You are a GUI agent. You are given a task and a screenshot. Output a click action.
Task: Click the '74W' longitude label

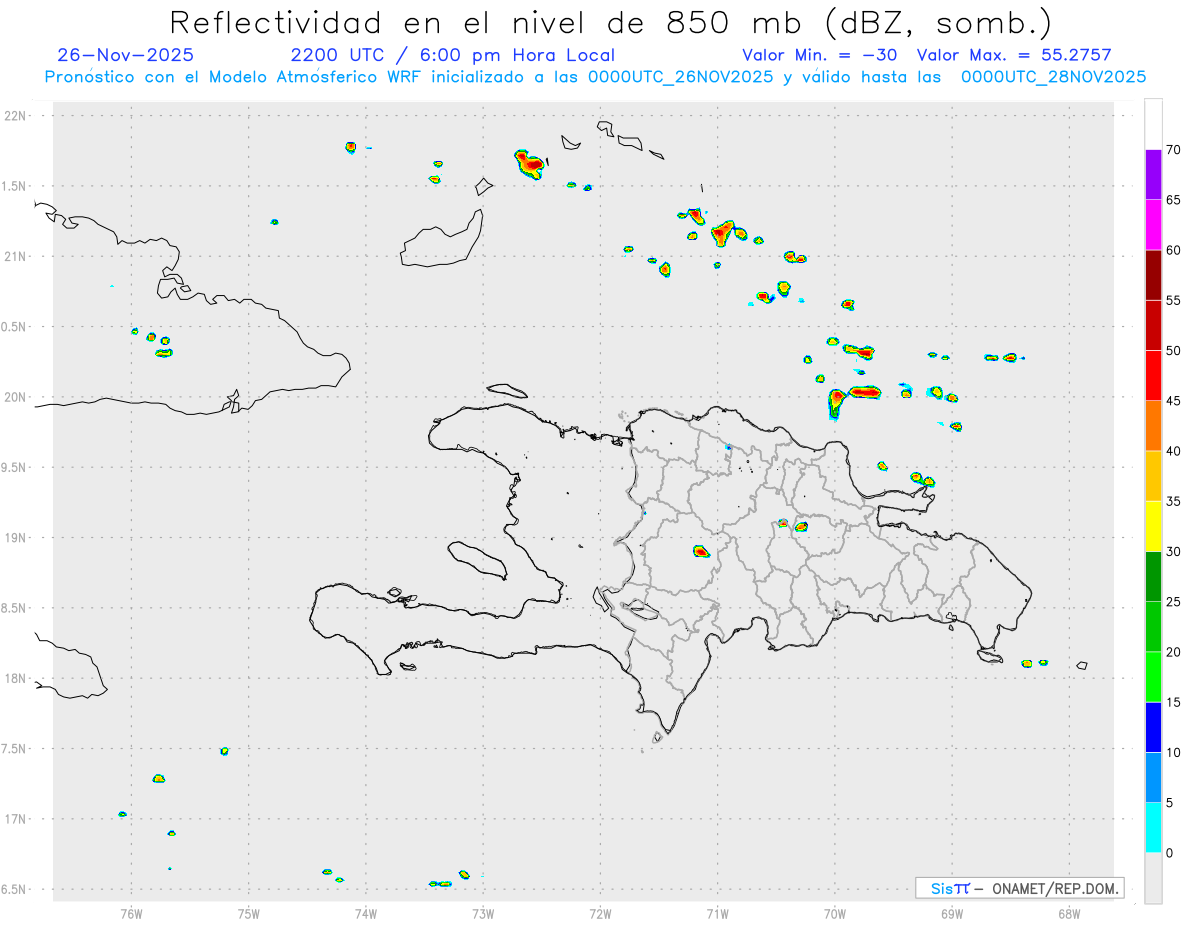(x=366, y=913)
